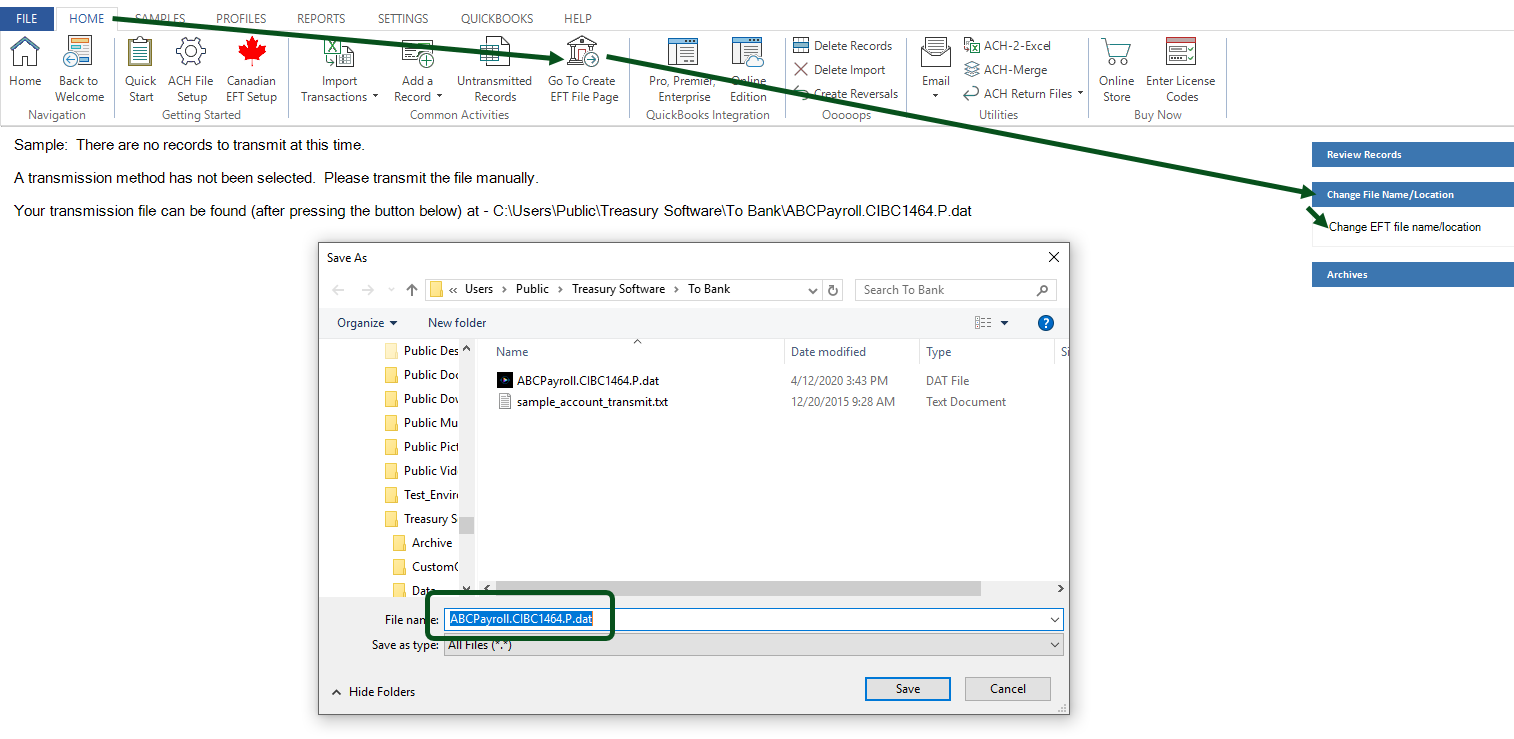
Task: Click the Change EFT file name/location link
Action: [1404, 227]
